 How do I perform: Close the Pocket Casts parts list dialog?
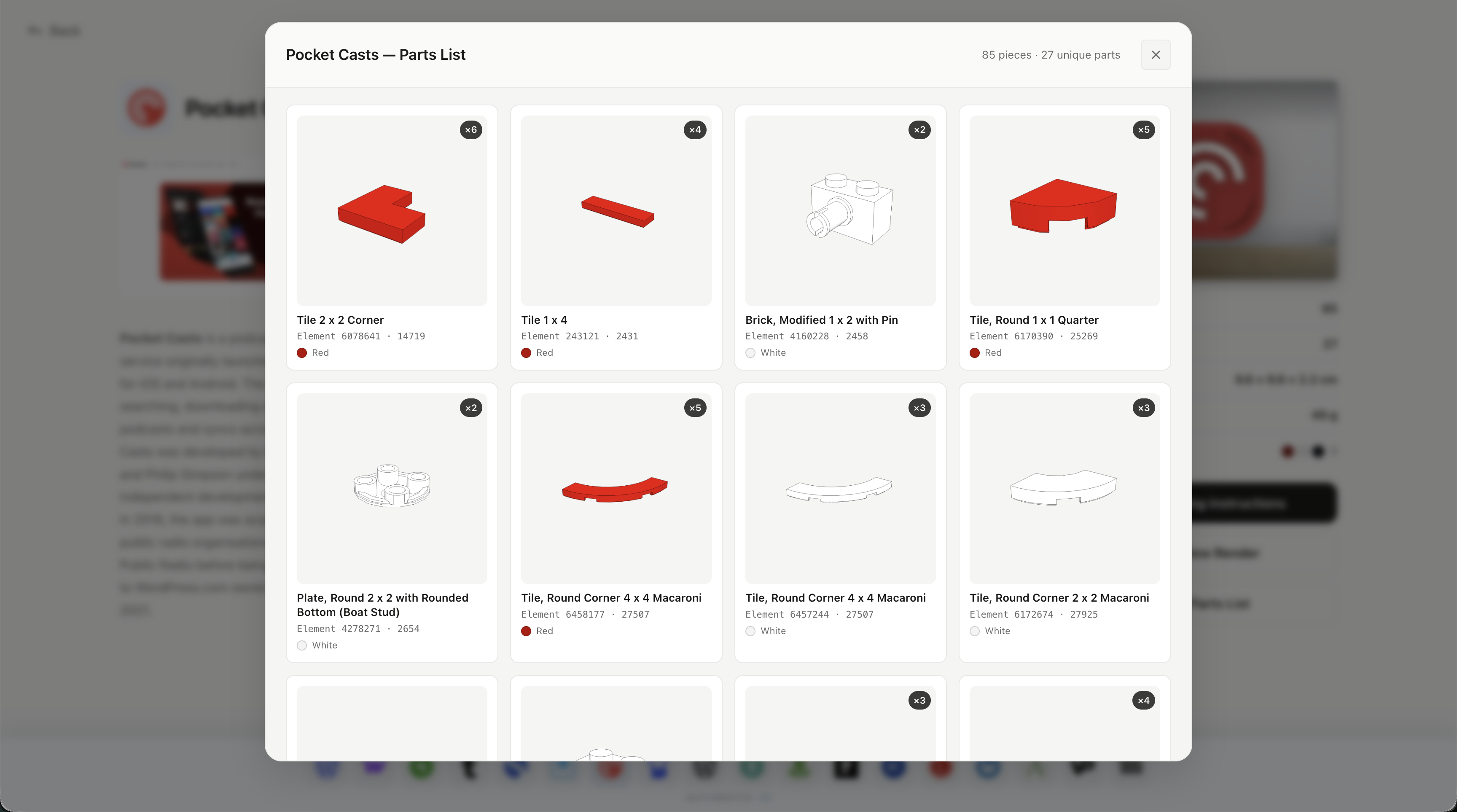pyautogui.click(x=1156, y=55)
